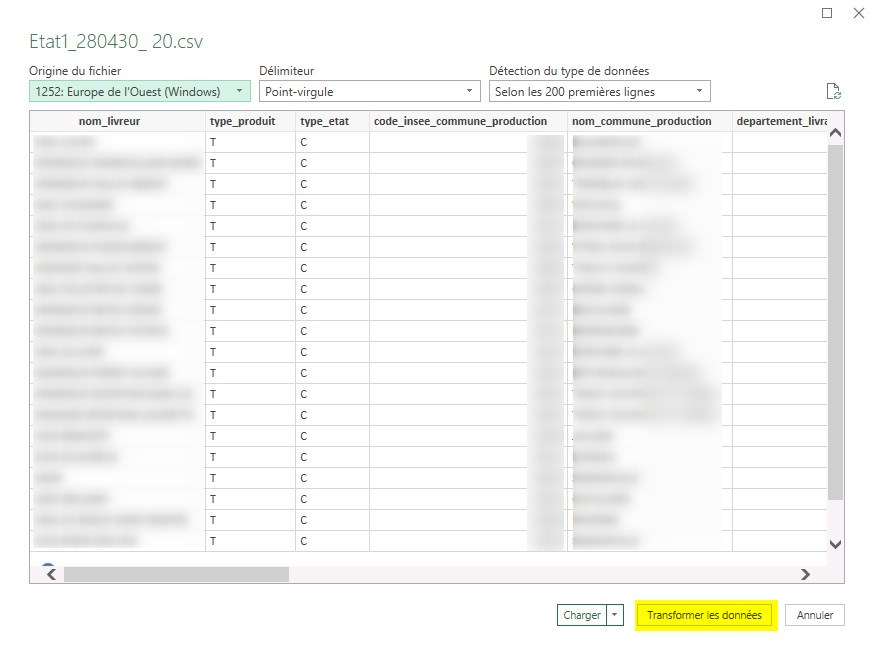Click the horizontal scrollbar right arrow
The height and width of the screenshot is (655, 871).
click(x=805, y=575)
